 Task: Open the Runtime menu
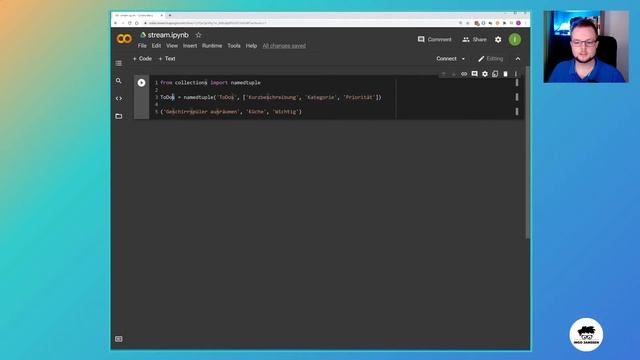point(212,46)
